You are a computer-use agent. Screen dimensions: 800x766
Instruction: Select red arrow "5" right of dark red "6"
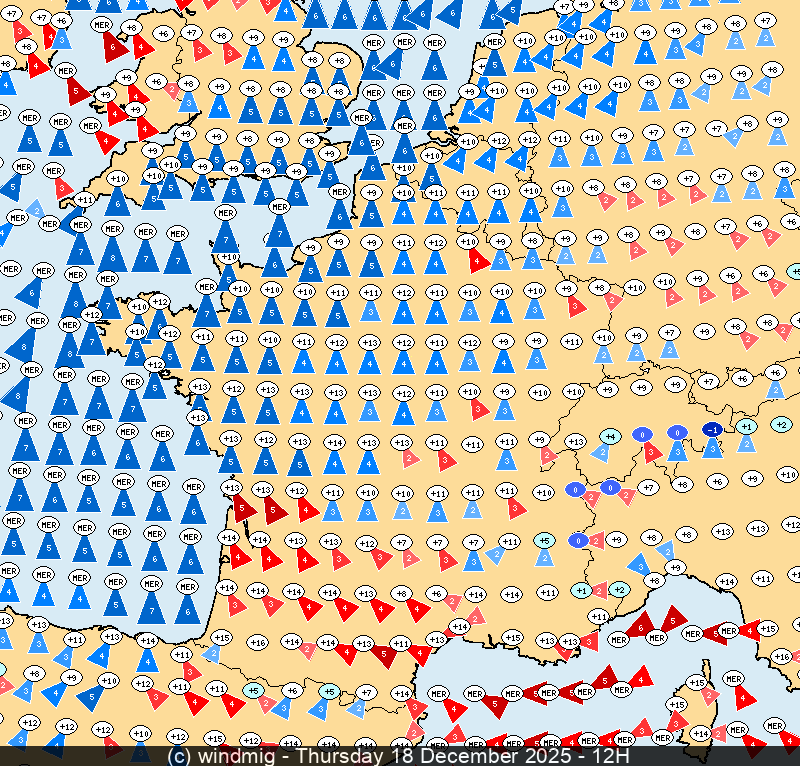click(674, 620)
